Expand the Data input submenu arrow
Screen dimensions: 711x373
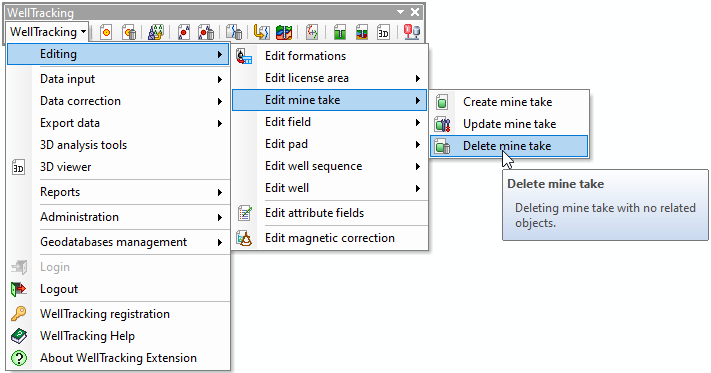[x=219, y=79]
